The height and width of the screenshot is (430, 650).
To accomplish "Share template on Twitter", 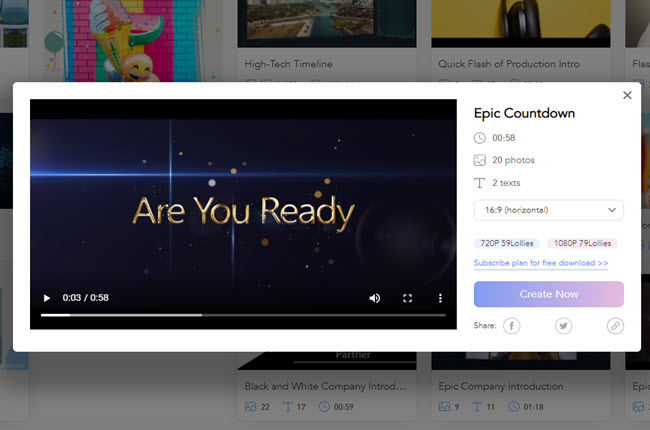I will 564,326.
